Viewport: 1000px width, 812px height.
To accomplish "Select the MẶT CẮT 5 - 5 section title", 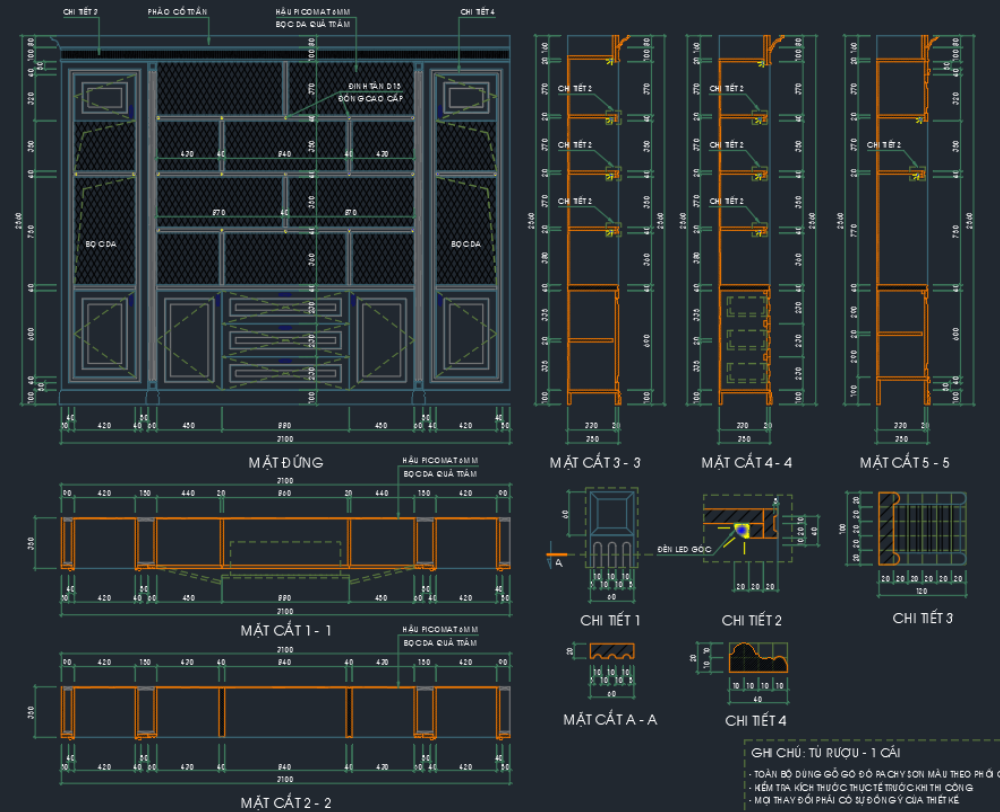I will point(904,463).
